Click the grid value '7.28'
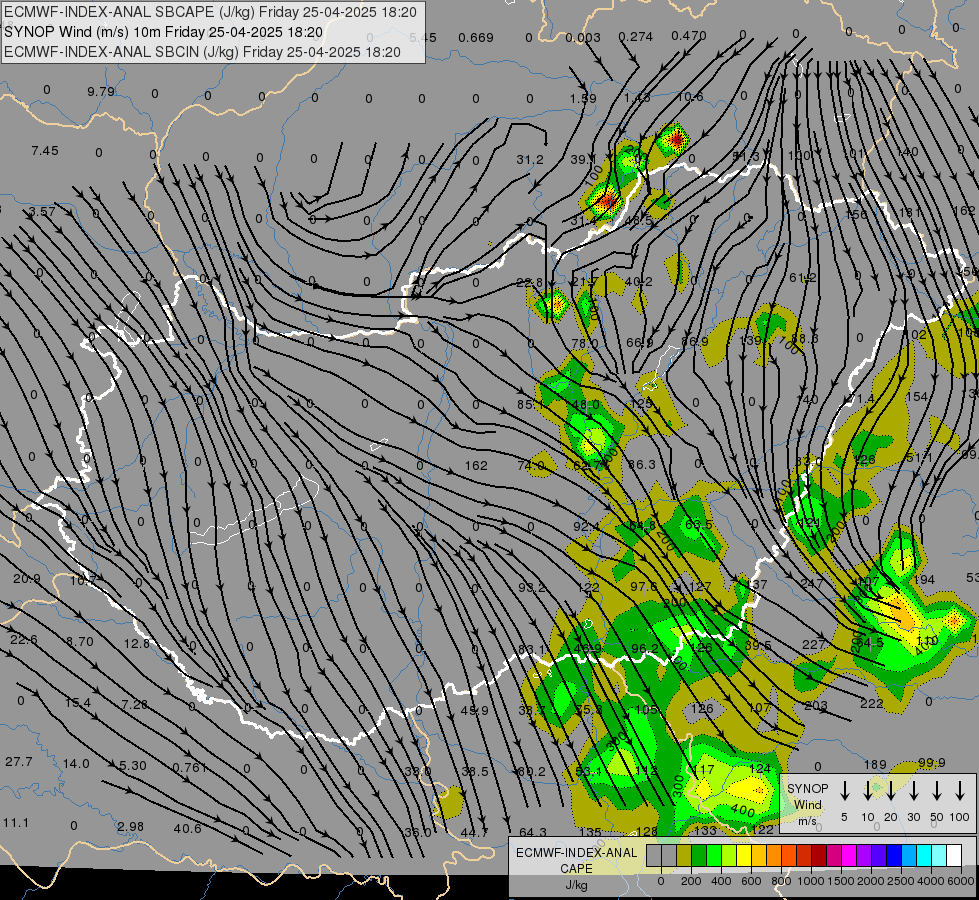The width and height of the screenshot is (979, 900). (135, 705)
